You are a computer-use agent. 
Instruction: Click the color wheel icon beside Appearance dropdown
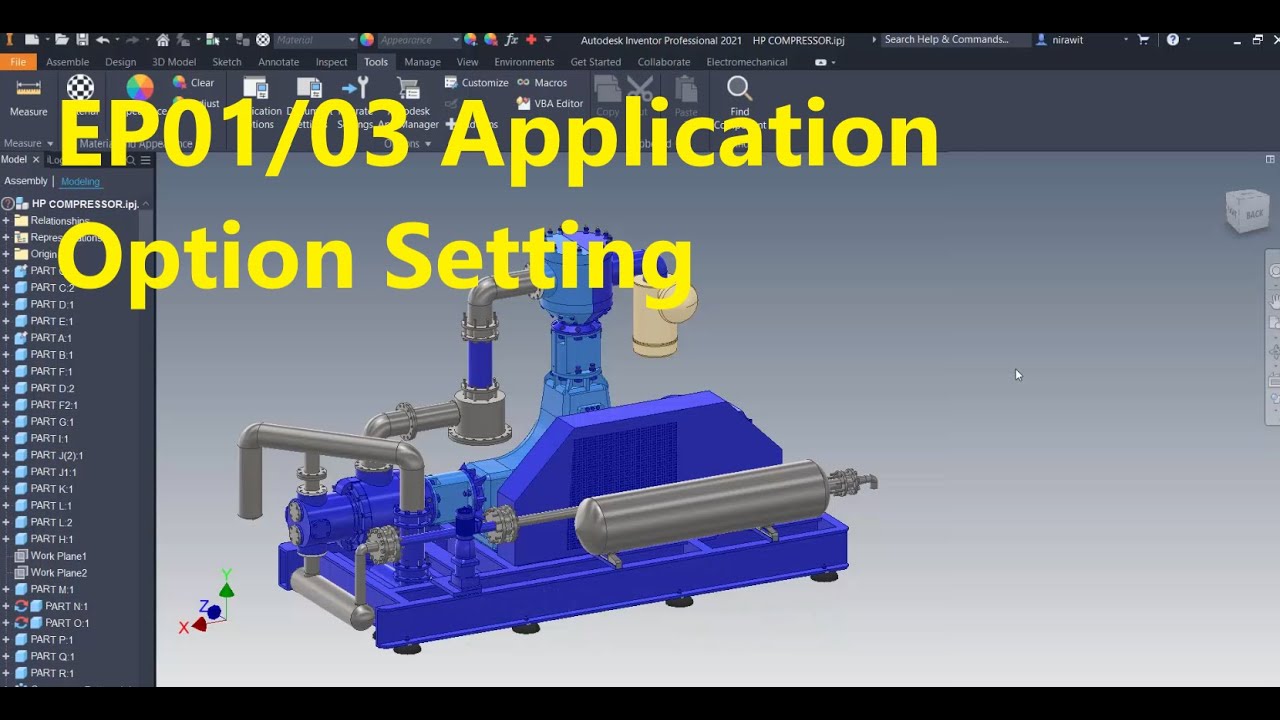tap(367, 40)
